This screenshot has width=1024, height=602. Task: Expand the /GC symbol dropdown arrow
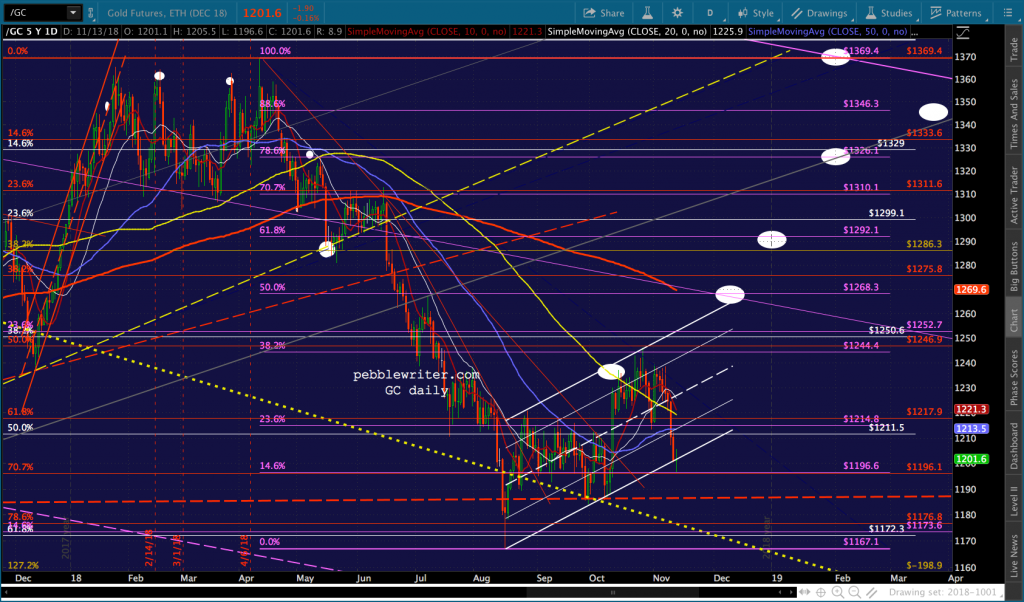(x=73, y=12)
